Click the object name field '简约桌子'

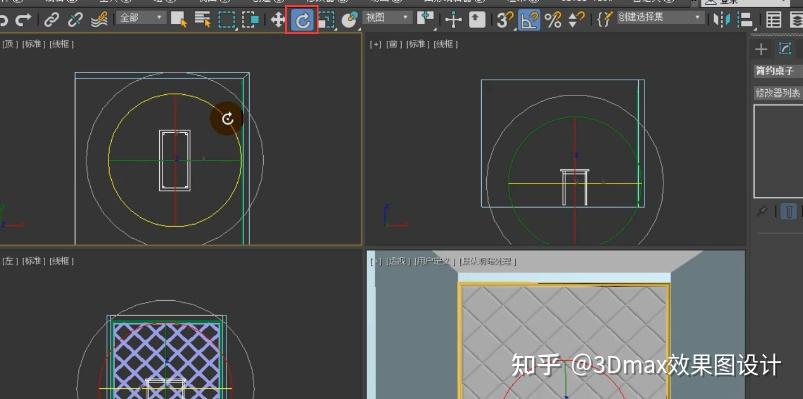pyautogui.click(x=778, y=71)
